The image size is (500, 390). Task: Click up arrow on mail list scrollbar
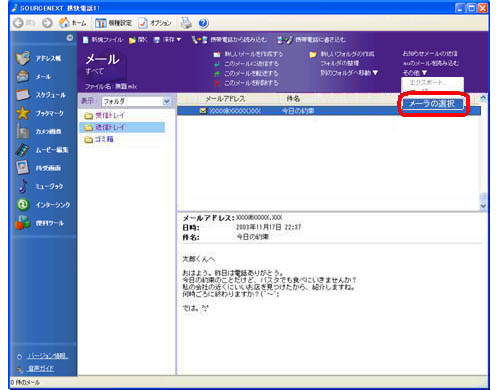(x=483, y=98)
